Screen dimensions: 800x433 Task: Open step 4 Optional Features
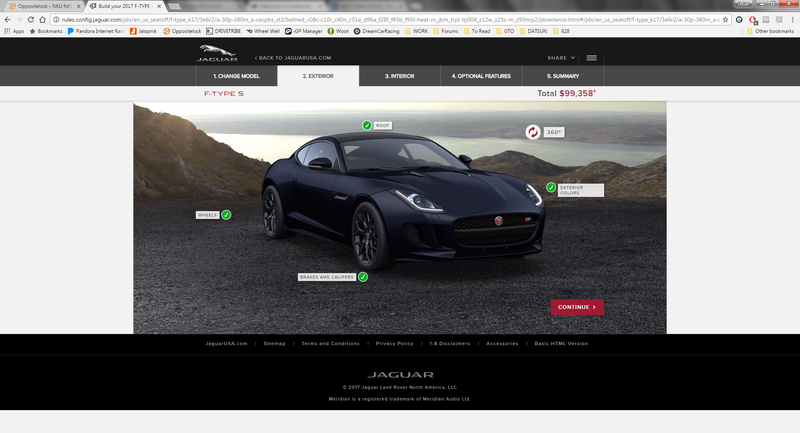[x=481, y=76]
